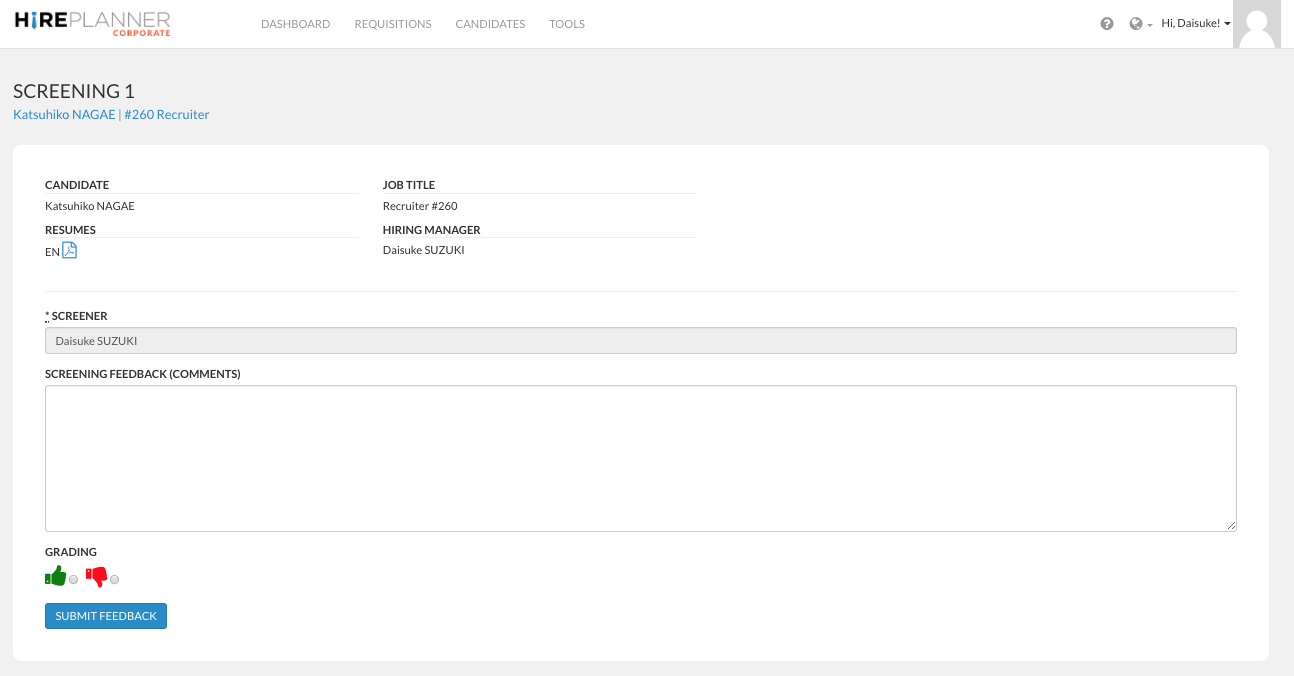Viewport: 1294px width, 676px height.
Task: Open the Dashboard menu item
Action: pos(295,24)
